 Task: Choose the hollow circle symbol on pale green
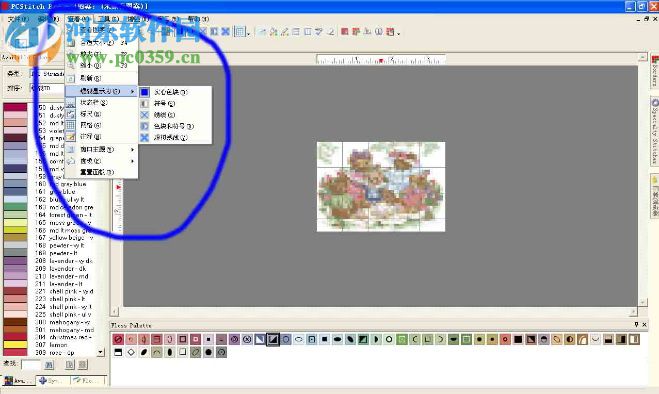[389, 339]
